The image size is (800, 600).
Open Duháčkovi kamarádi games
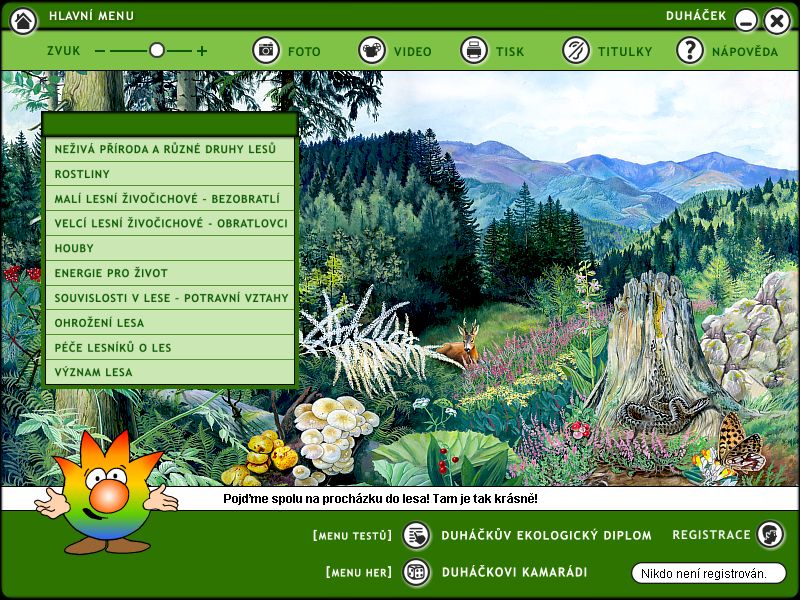[x=515, y=572]
